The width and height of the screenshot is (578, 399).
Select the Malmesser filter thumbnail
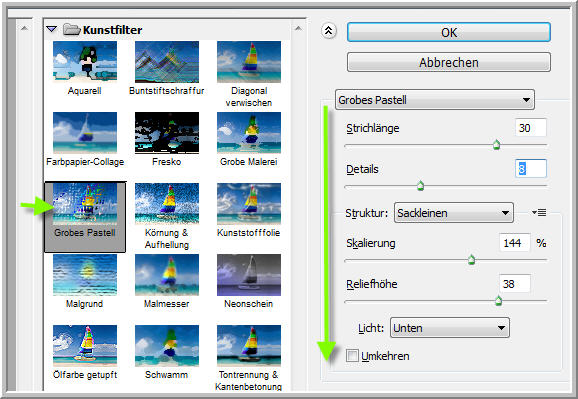point(167,275)
